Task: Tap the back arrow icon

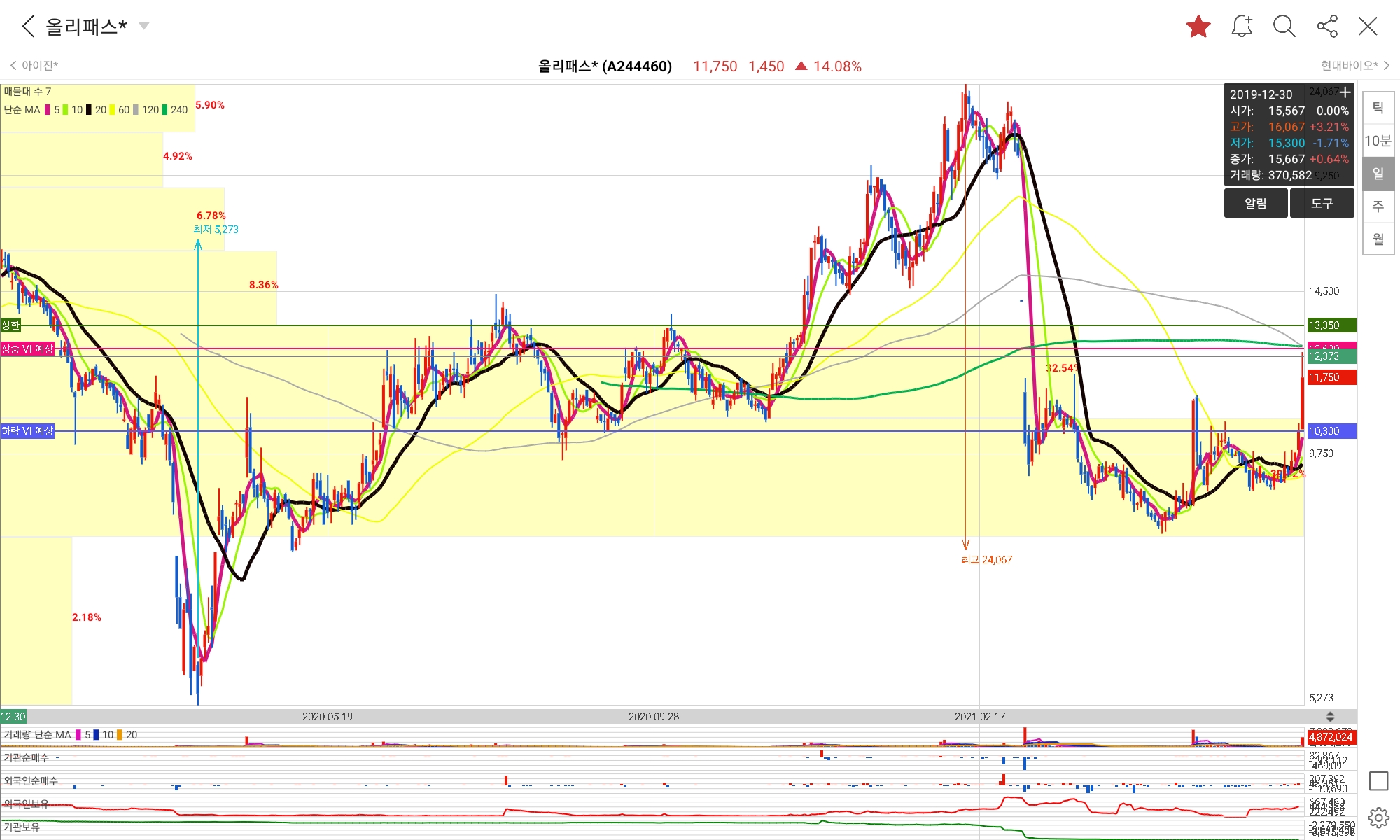Action: [x=28, y=27]
